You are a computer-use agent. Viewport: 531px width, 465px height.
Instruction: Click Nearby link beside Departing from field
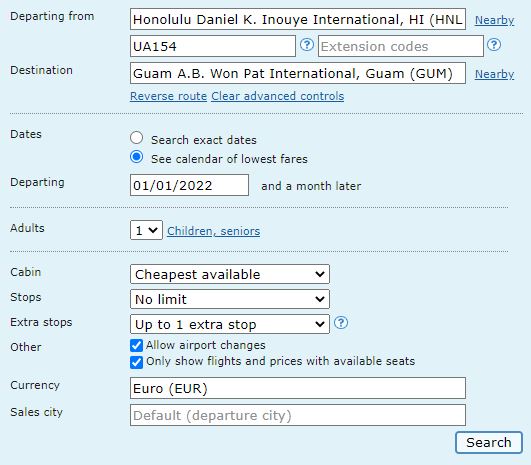494,20
